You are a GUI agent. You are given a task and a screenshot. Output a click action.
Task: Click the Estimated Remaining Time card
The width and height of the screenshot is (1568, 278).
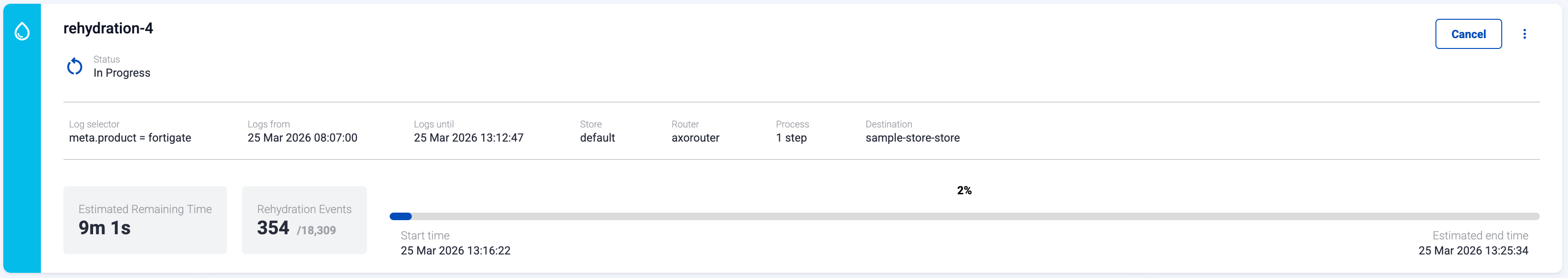tap(145, 220)
